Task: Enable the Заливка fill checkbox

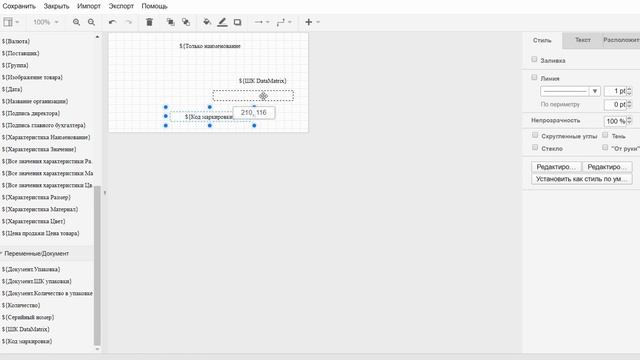Action: 534,60
